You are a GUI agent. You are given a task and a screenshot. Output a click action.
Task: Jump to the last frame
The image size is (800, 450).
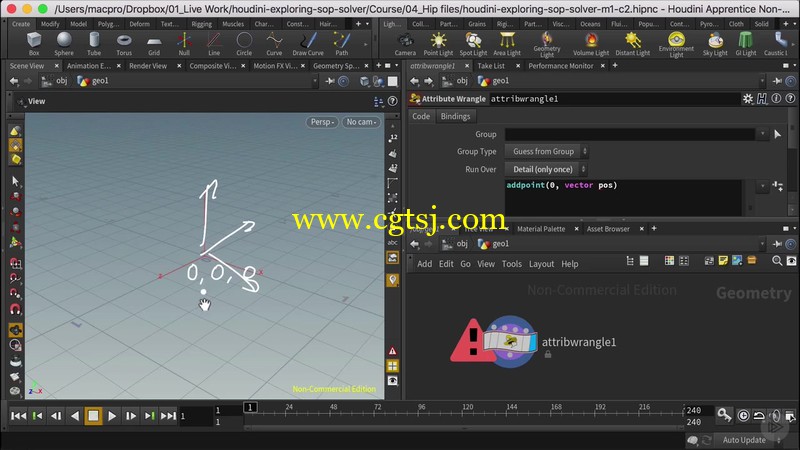168,416
